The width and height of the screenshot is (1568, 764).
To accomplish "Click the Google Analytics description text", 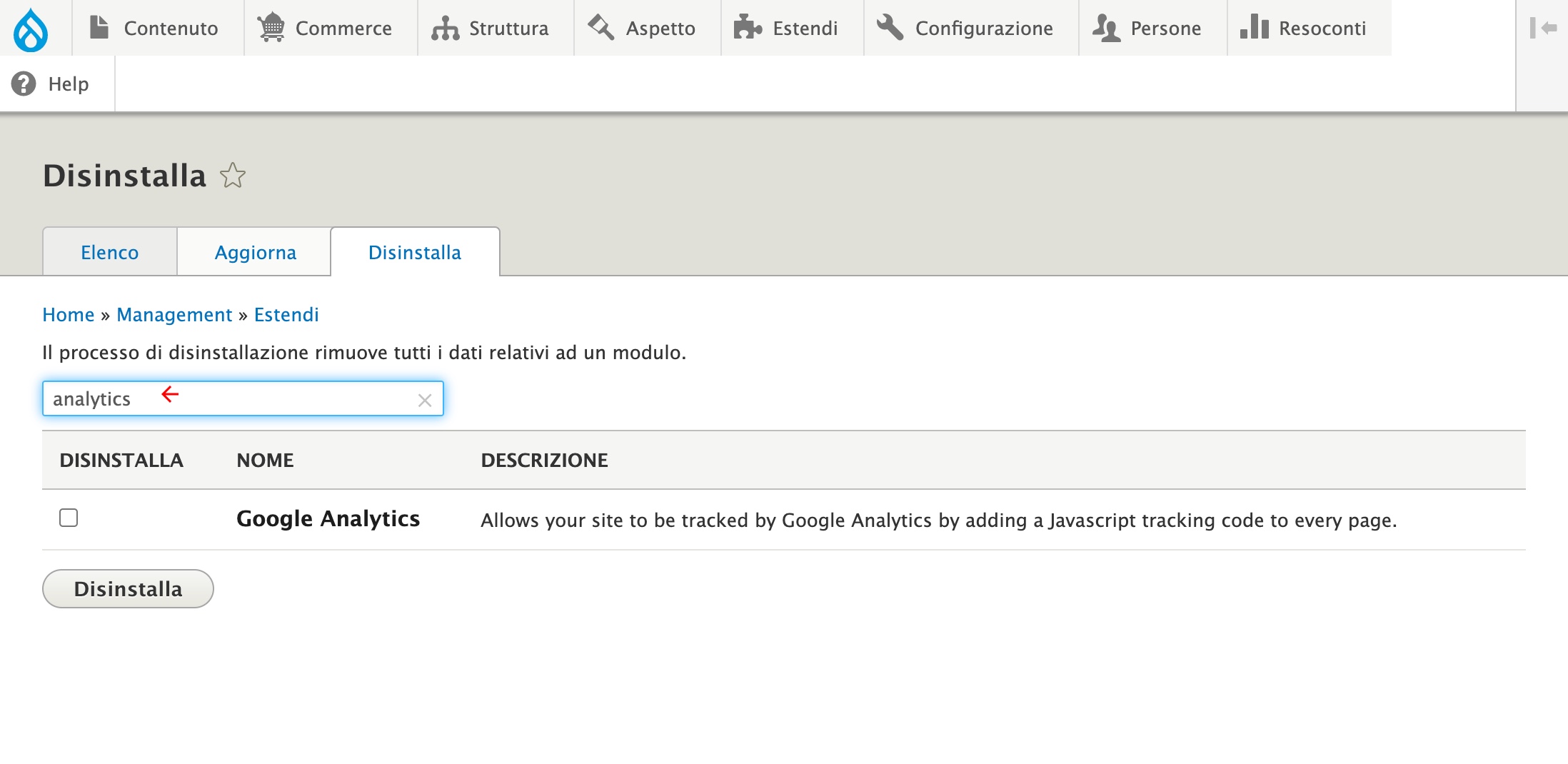I will click(938, 521).
